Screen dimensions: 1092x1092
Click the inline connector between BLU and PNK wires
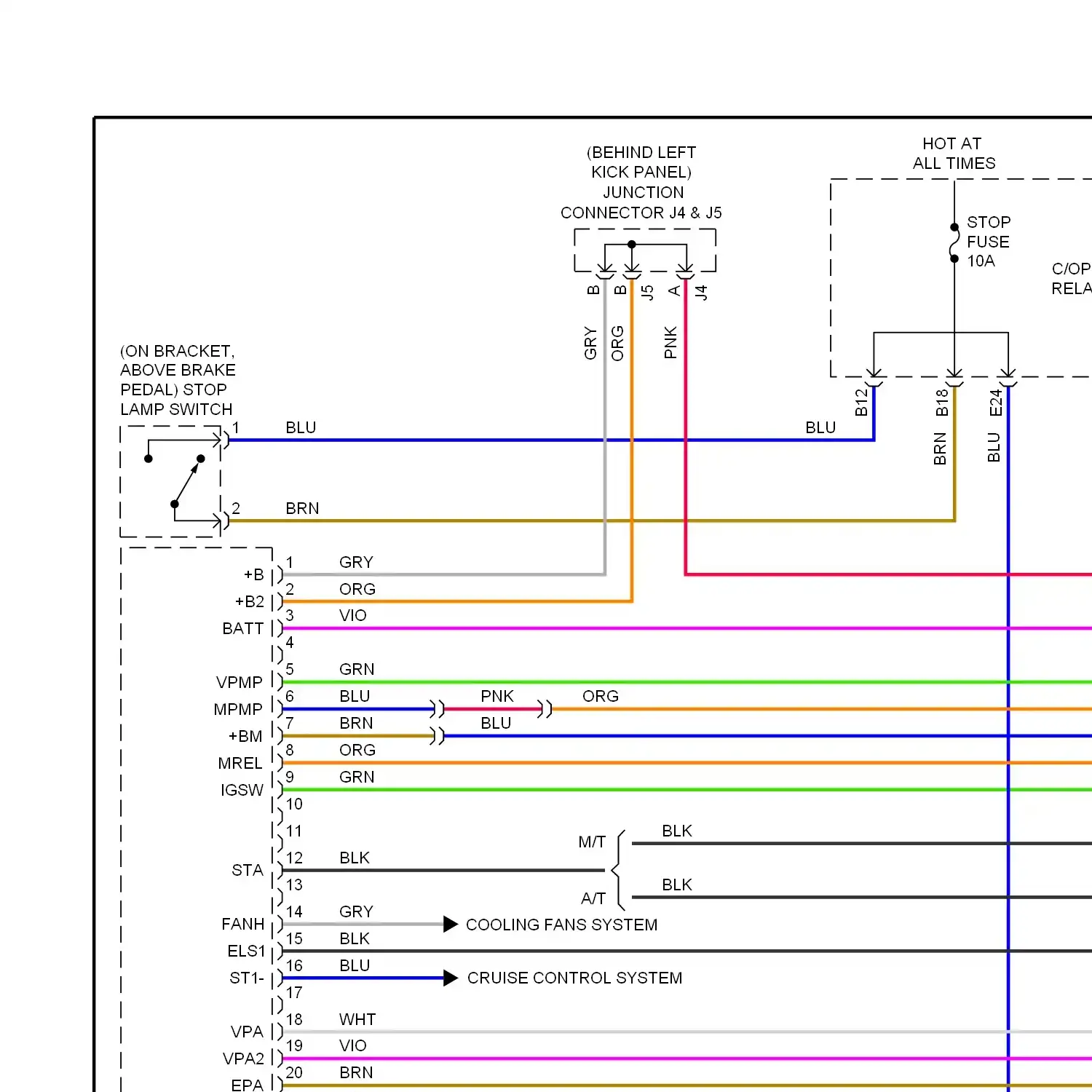point(437,709)
